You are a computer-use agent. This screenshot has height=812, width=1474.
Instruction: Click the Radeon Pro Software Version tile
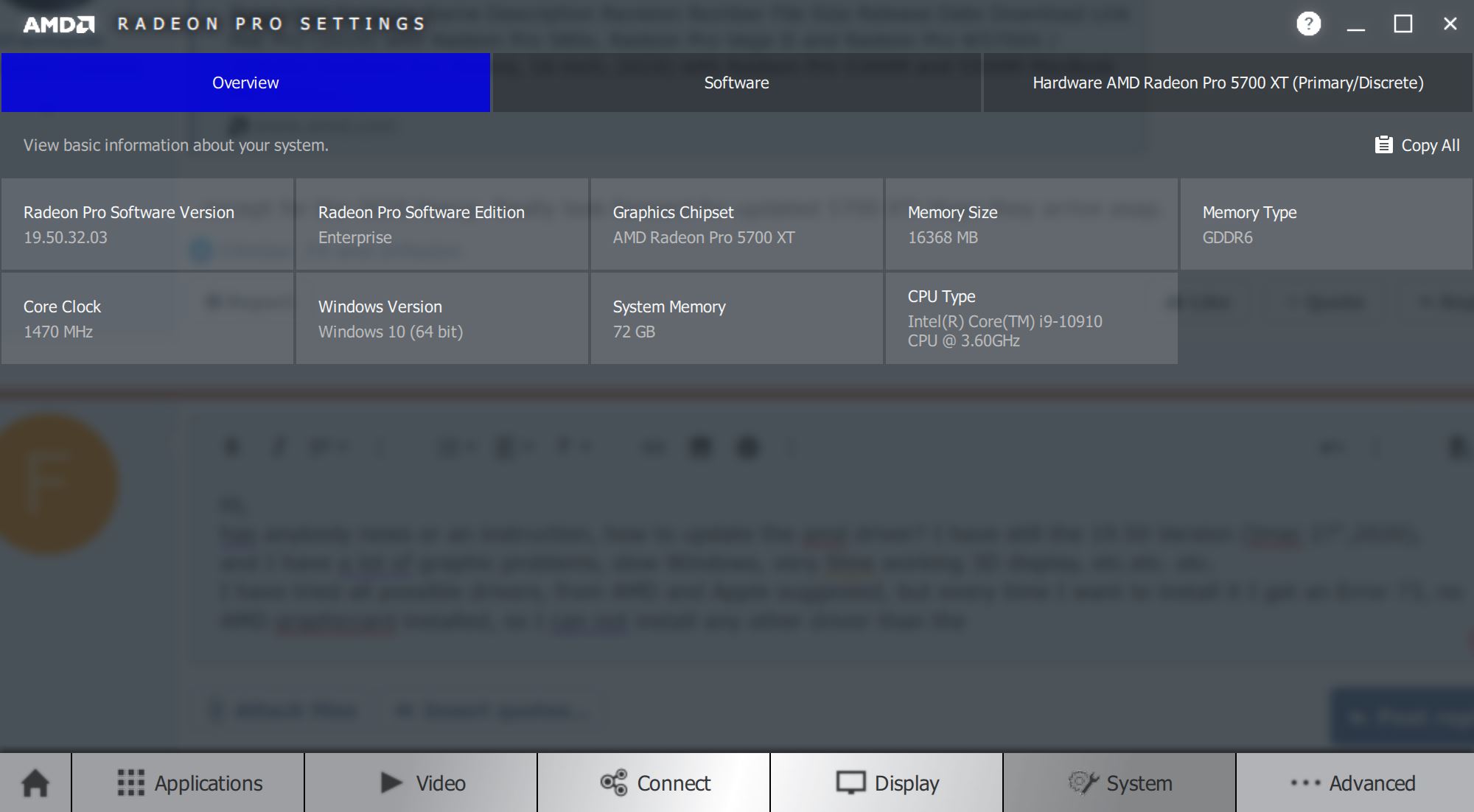point(147,224)
